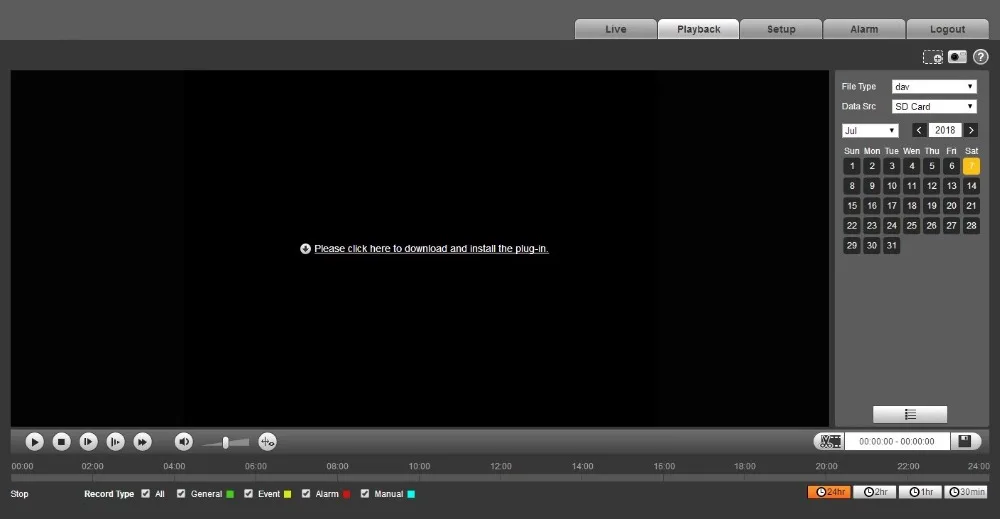Select day 18 in the calendar
This screenshot has height=519, width=1000.
pyautogui.click(x=911, y=206)
